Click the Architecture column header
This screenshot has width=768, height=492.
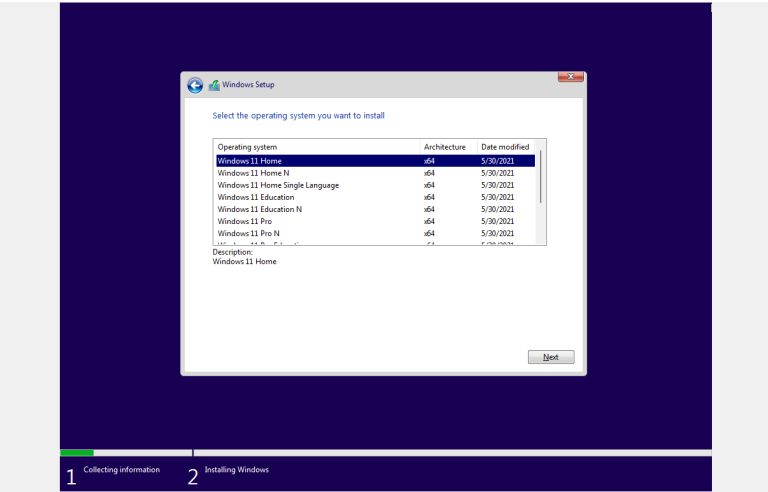click(x=448, y=147)
